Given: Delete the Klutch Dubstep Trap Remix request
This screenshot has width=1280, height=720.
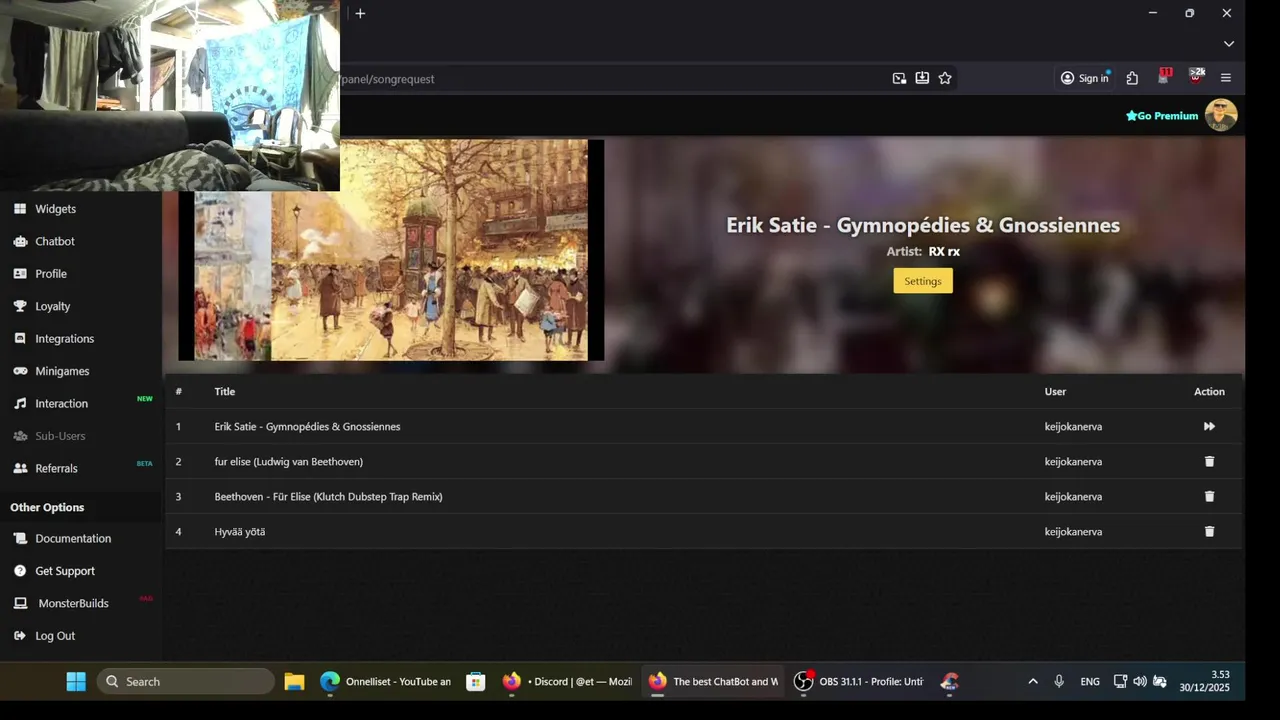Looking at the screenshot, I should (x=1209, y=496).
